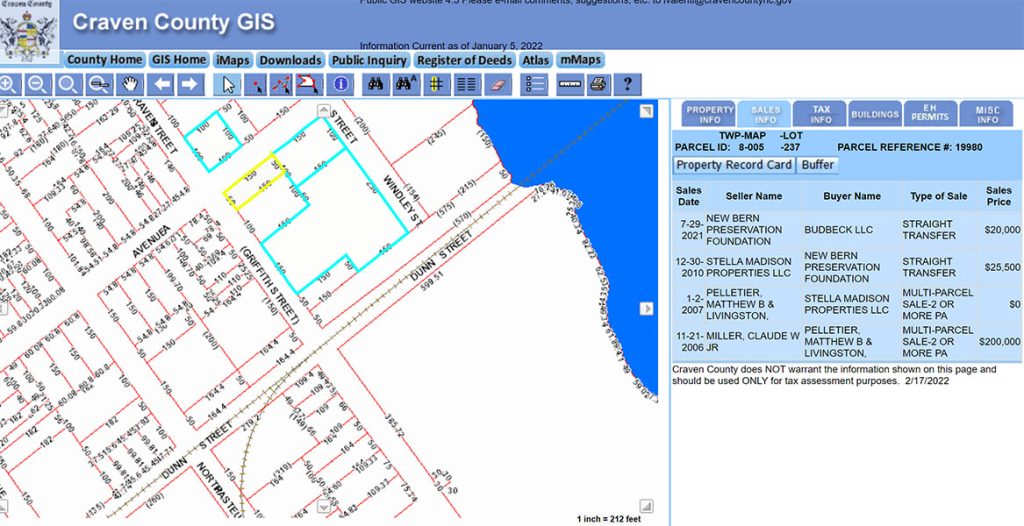The image size is (1024, 526).
Task: Click PARCEL REFERENCE # 19980 text
Action: point(910,148)
